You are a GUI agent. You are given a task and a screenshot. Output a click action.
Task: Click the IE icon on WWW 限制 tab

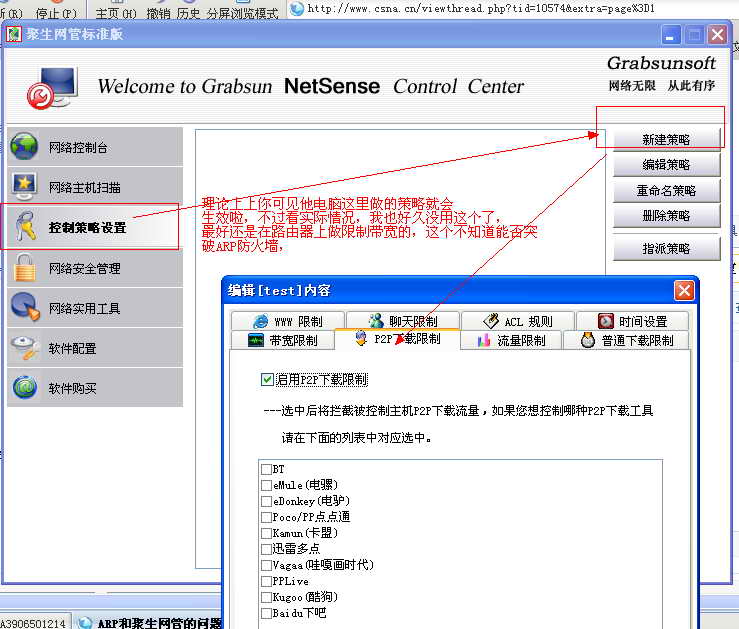(x=261, y=321)
